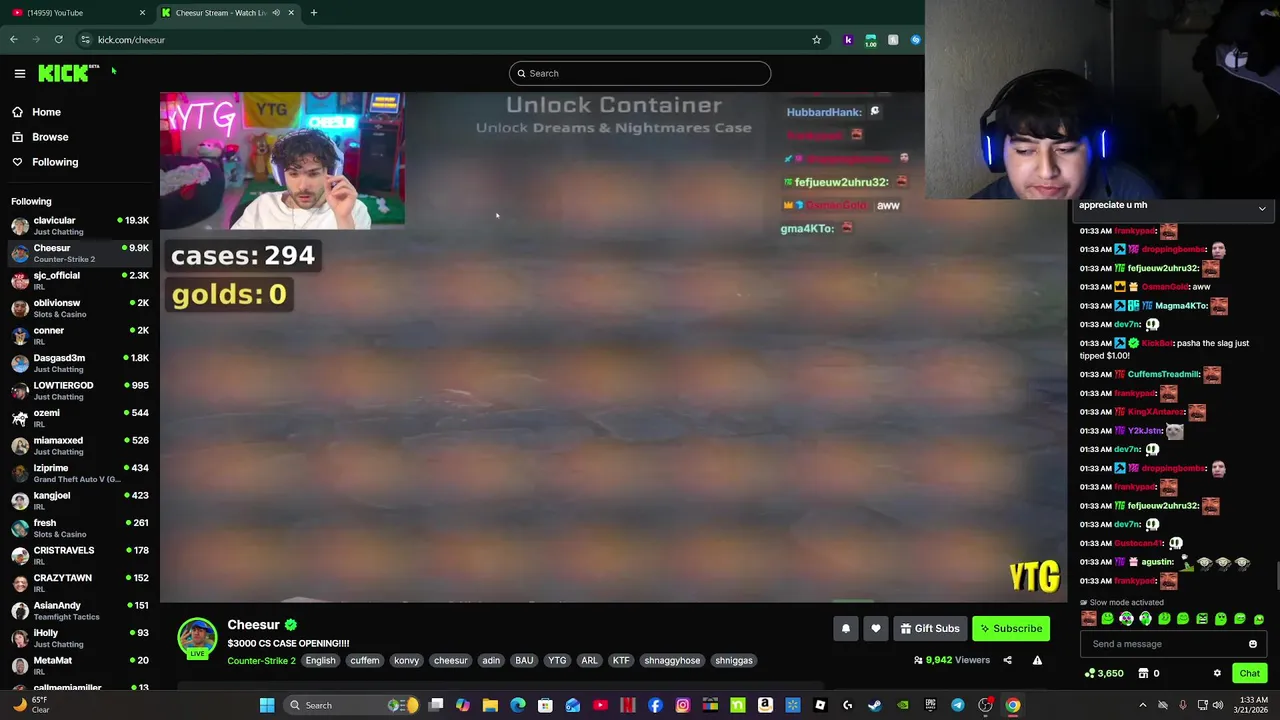Click the green Chat send button
The width and height of the screenshot is (1280, 720).
(x=1250, y=674)
